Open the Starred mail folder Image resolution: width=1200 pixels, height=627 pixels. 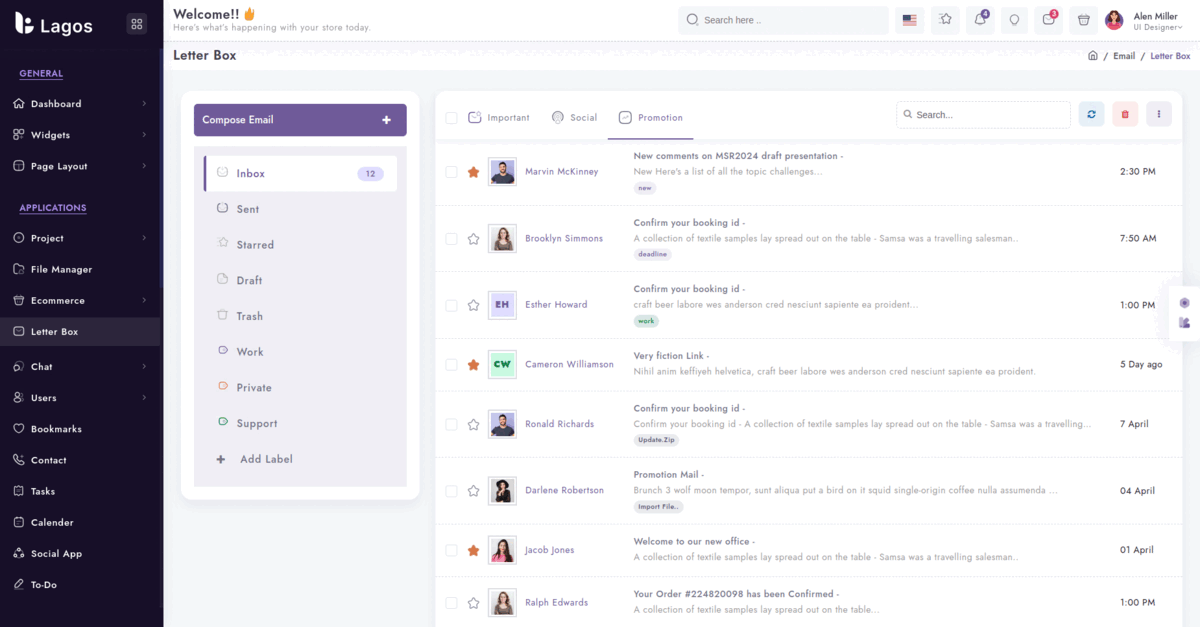(x=255, y=245)
